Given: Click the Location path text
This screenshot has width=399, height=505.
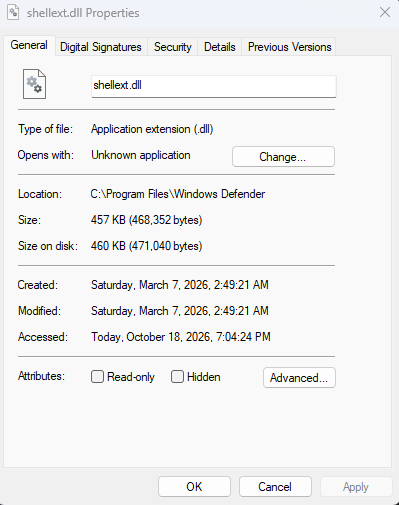Looking at the screenshot, I should [178, 194].
